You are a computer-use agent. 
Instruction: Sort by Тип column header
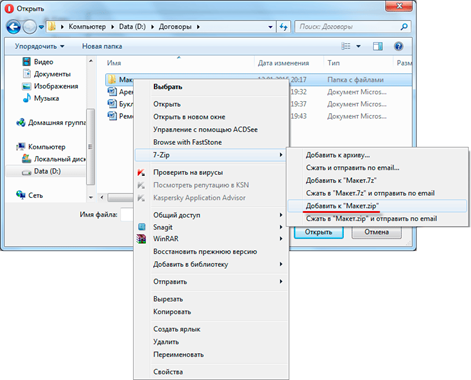click(333, 63)
